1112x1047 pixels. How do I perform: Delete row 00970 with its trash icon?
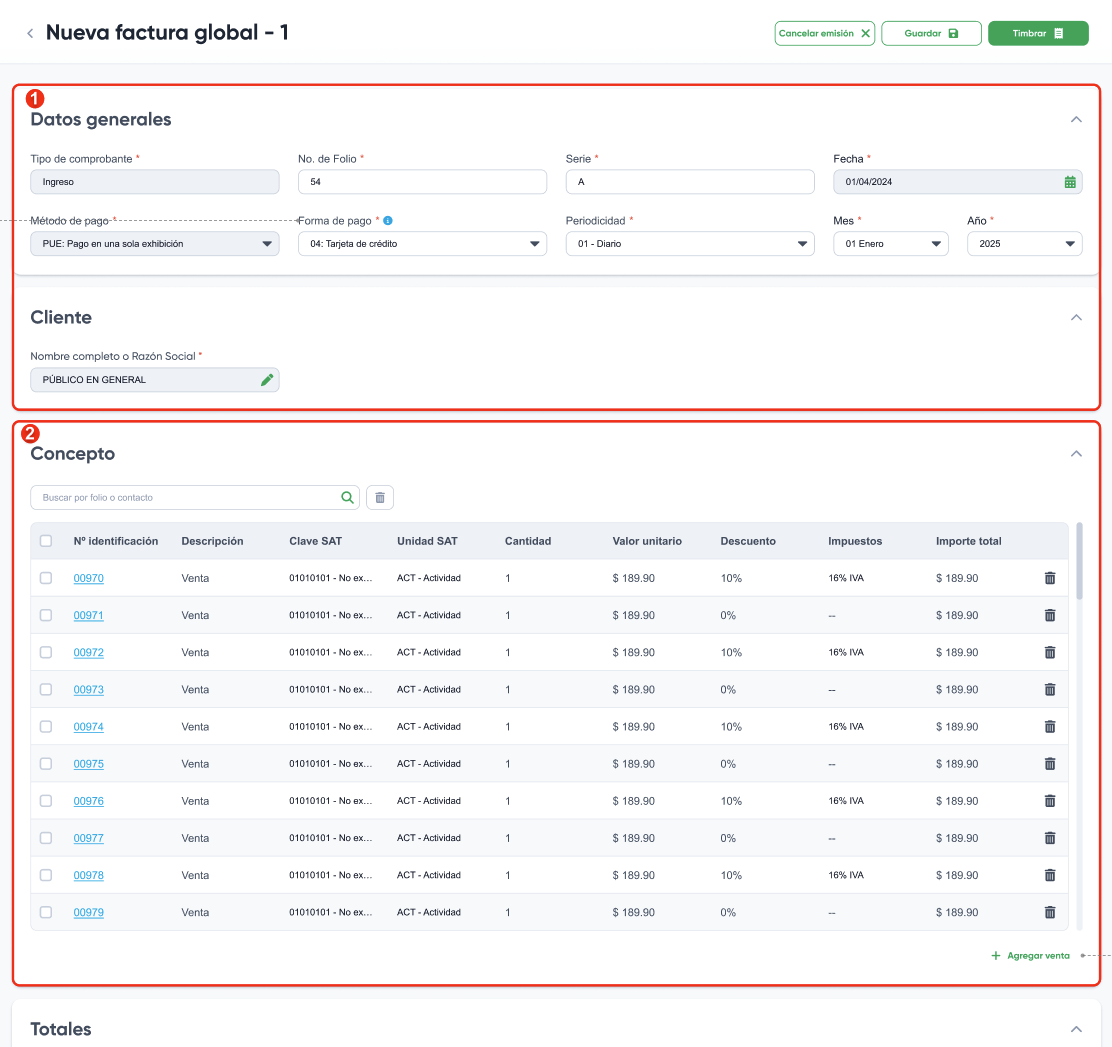pyautogui.click(x=1050, y=578)
